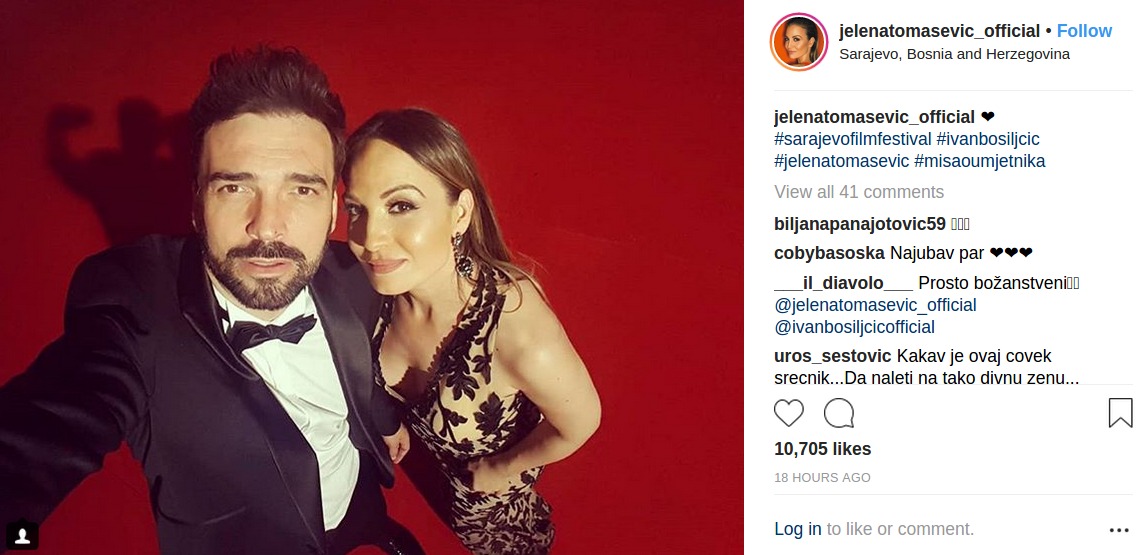The width and height of the screenshot is (1137, 555).
Task: Open the @ivanbosiljcicofficial mention
Action: coord(854,327)
